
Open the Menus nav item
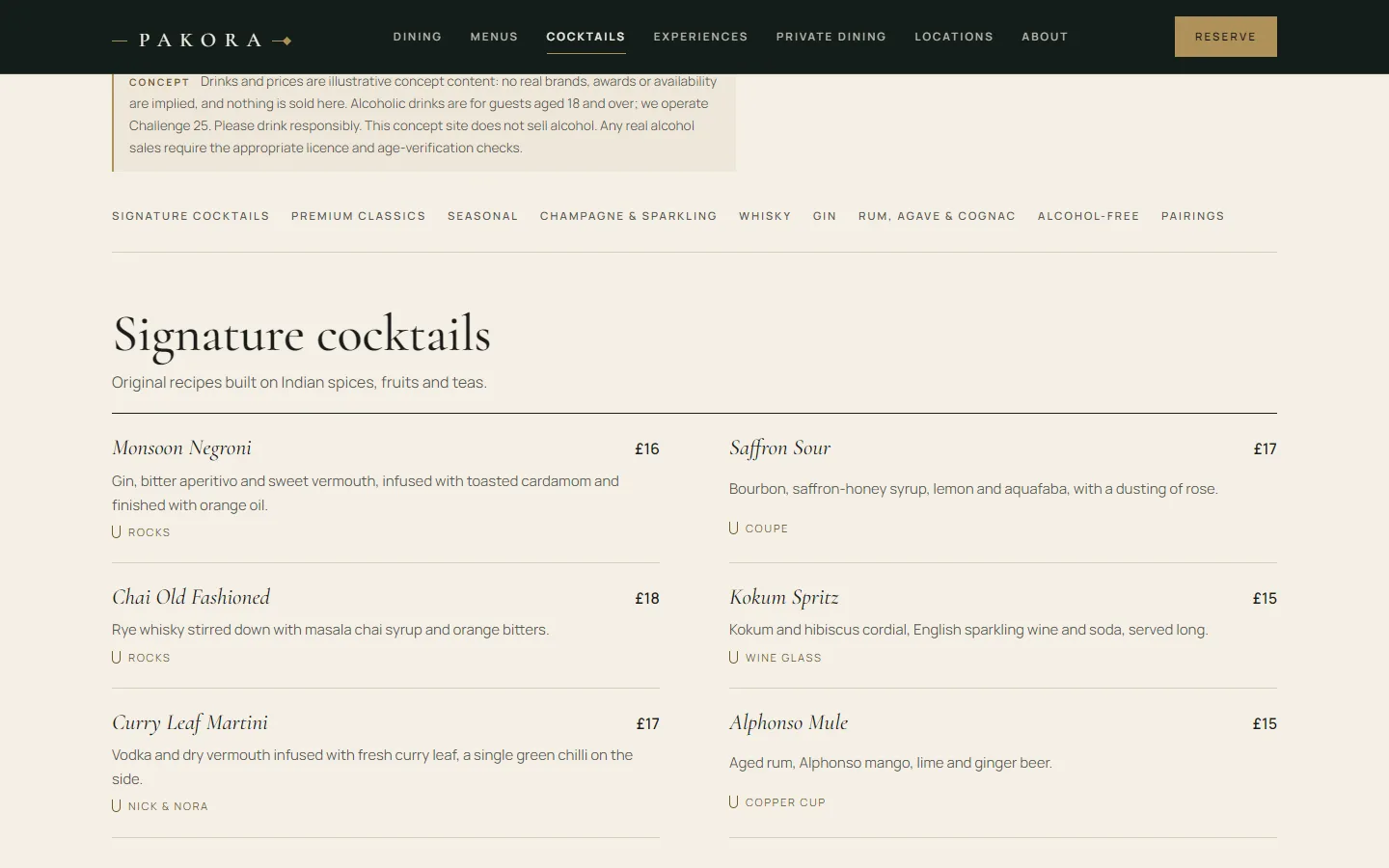click(494, 37)
